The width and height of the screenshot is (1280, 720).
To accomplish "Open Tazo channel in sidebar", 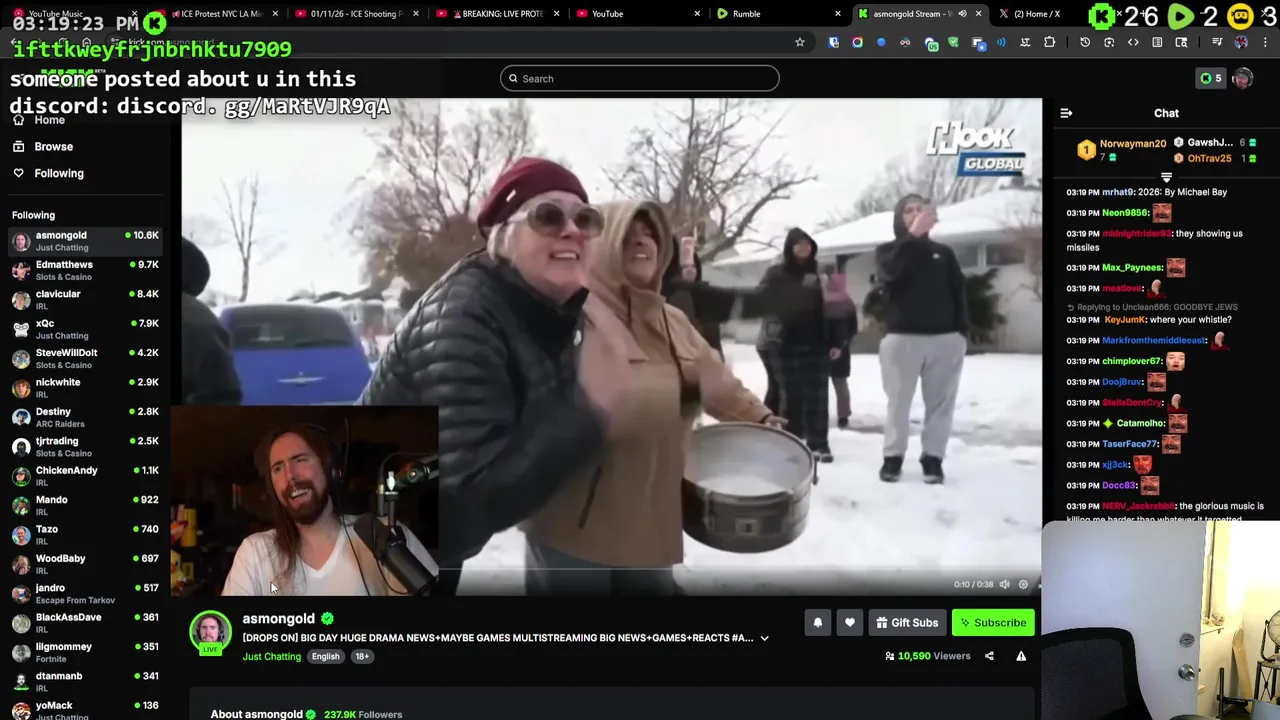I will pos(85,534).
